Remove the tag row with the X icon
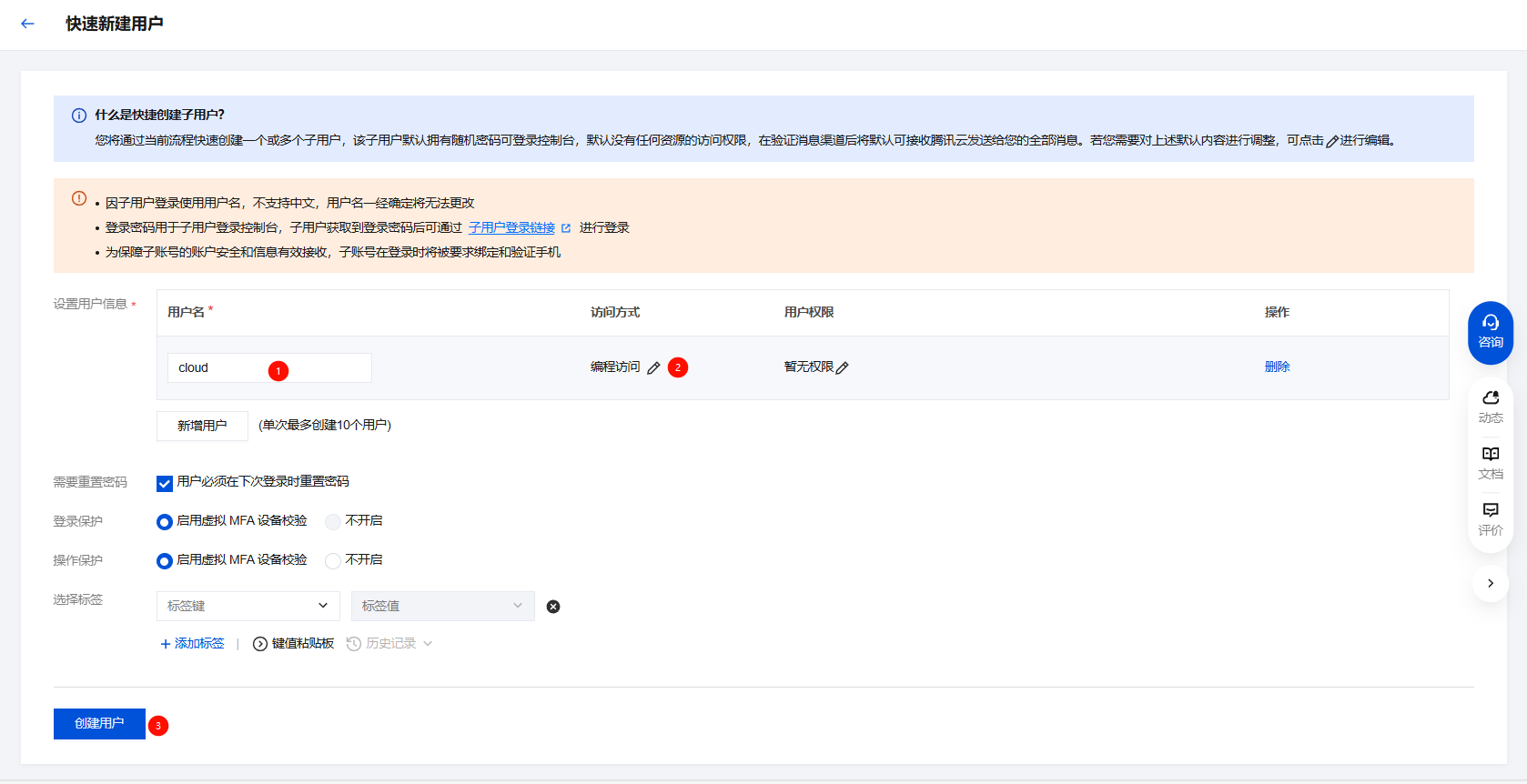 click(x=553, y=607)
